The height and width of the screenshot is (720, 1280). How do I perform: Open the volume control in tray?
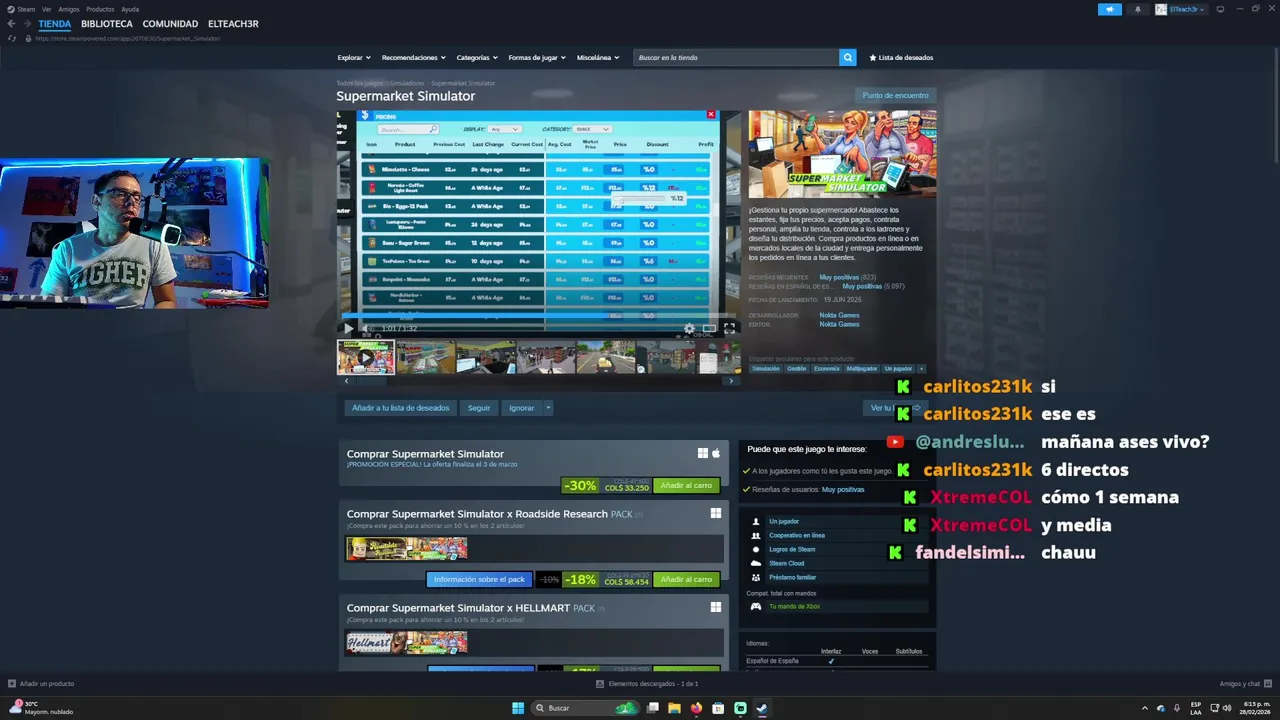[1227, 708]
